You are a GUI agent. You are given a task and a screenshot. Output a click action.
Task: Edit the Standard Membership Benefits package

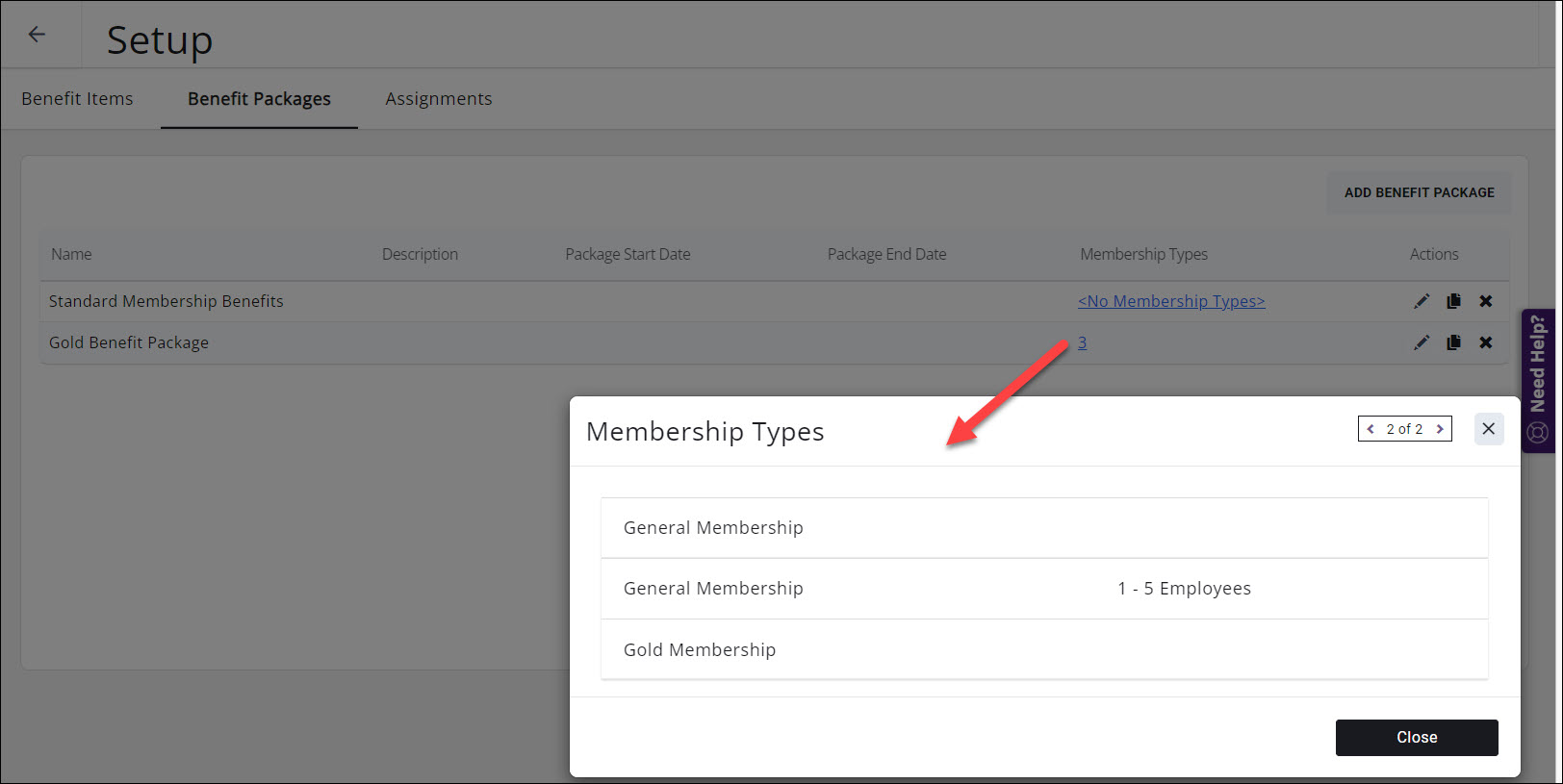[1421, 301]
